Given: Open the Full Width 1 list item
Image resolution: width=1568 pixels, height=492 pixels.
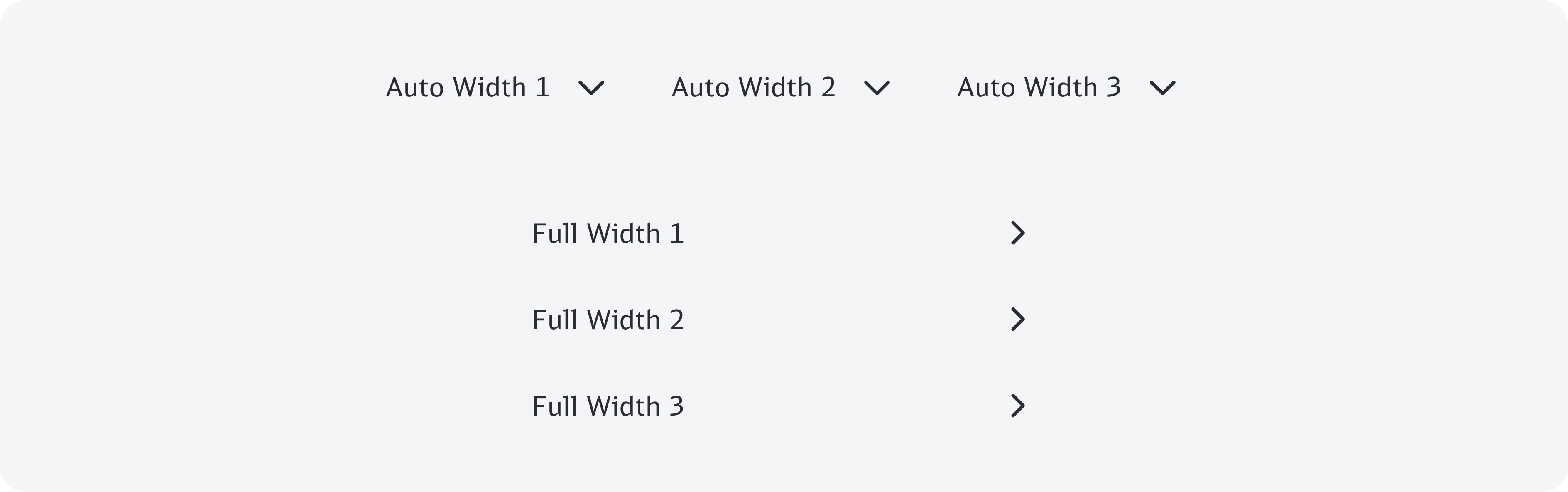Looking at the screenshot, I should pos(779,234).
